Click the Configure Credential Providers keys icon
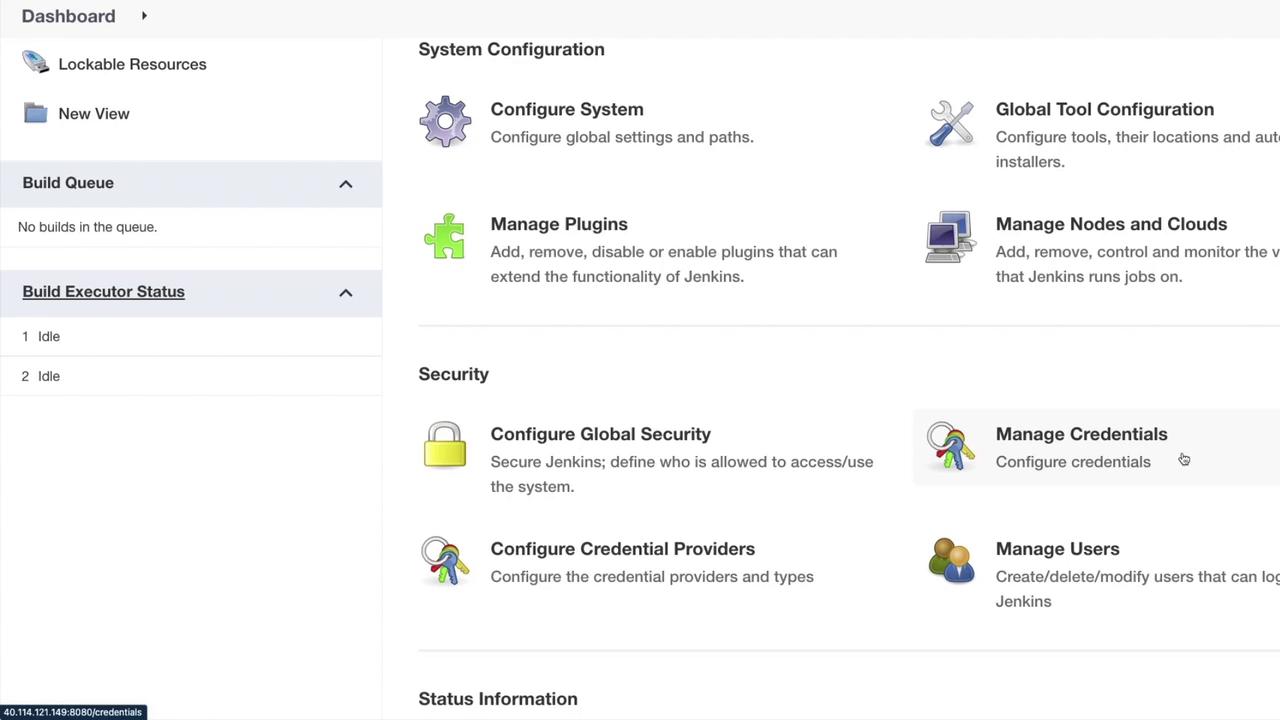 pyautogui.click(x=445, y=561)
